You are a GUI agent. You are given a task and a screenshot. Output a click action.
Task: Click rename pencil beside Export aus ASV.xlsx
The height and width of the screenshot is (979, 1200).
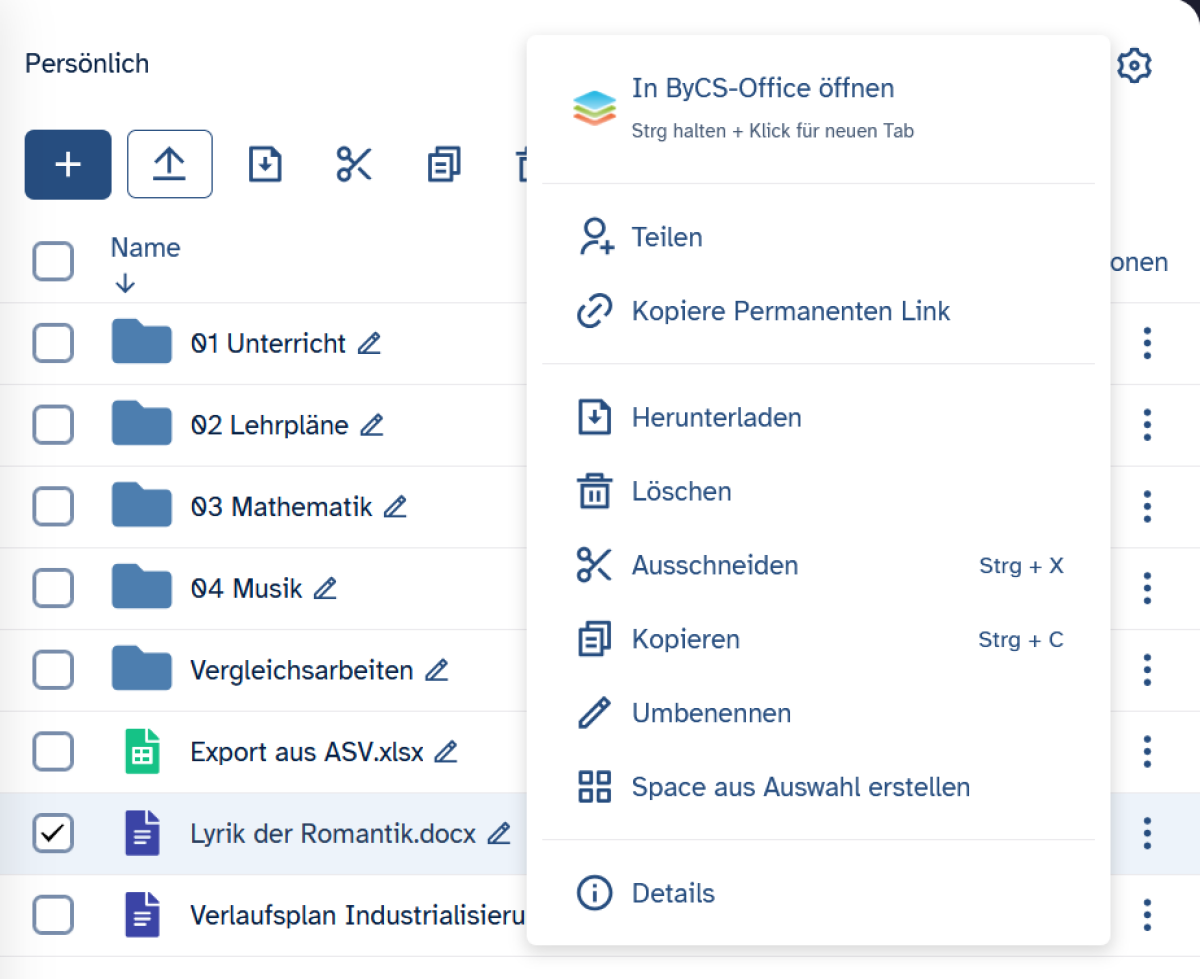click(446, 752)
